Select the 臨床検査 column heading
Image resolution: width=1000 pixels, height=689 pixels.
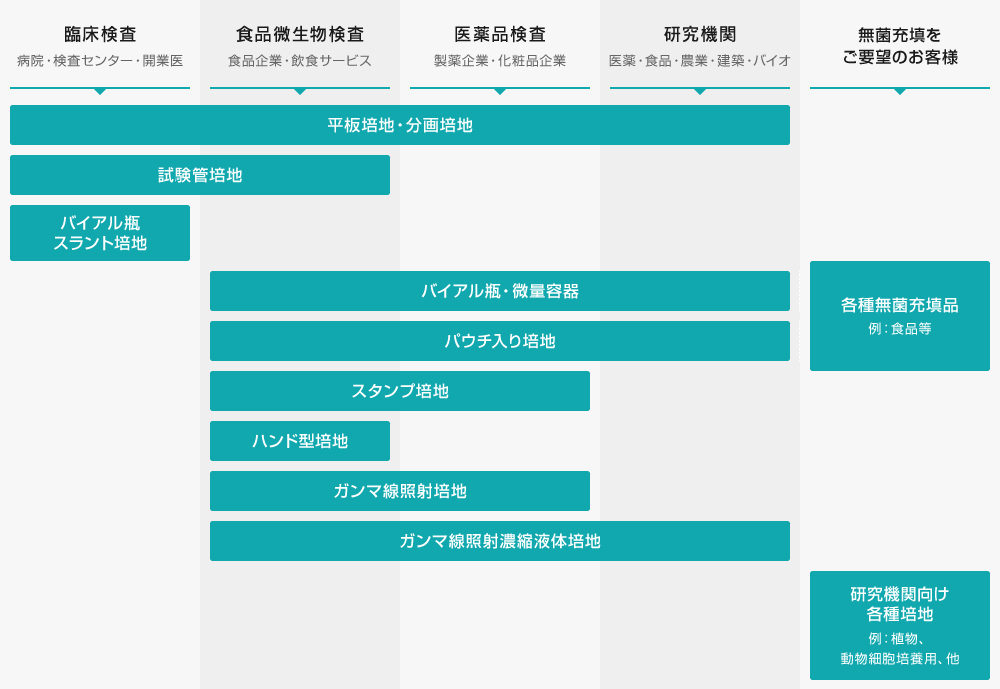100,35
